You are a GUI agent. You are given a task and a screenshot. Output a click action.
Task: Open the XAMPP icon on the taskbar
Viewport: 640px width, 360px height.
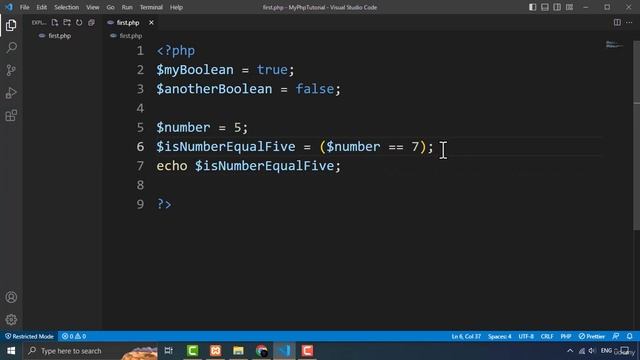click(216, 351)
